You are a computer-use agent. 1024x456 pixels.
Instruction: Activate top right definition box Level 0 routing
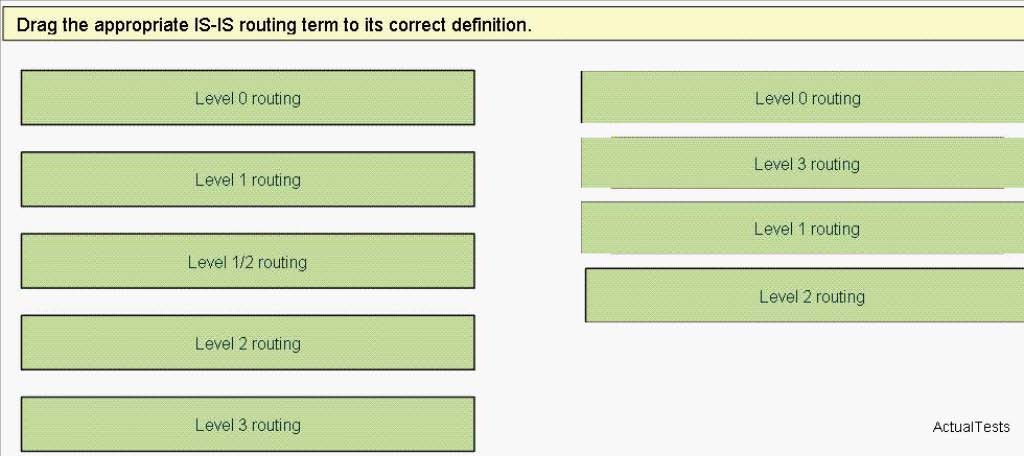[802, 97]
